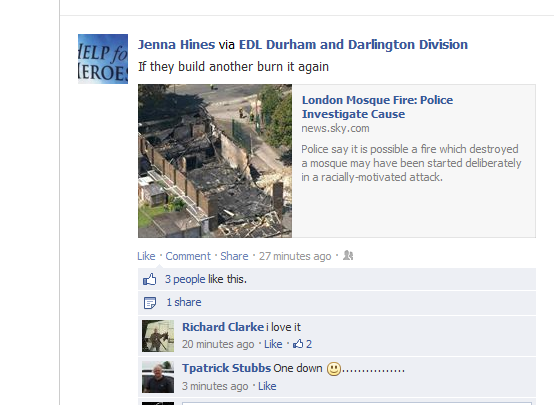Open 'London Mosque Fire: Police Investigate Cause' headline
The width and height of the screenshot is (554, 405).
coord(377,107)
